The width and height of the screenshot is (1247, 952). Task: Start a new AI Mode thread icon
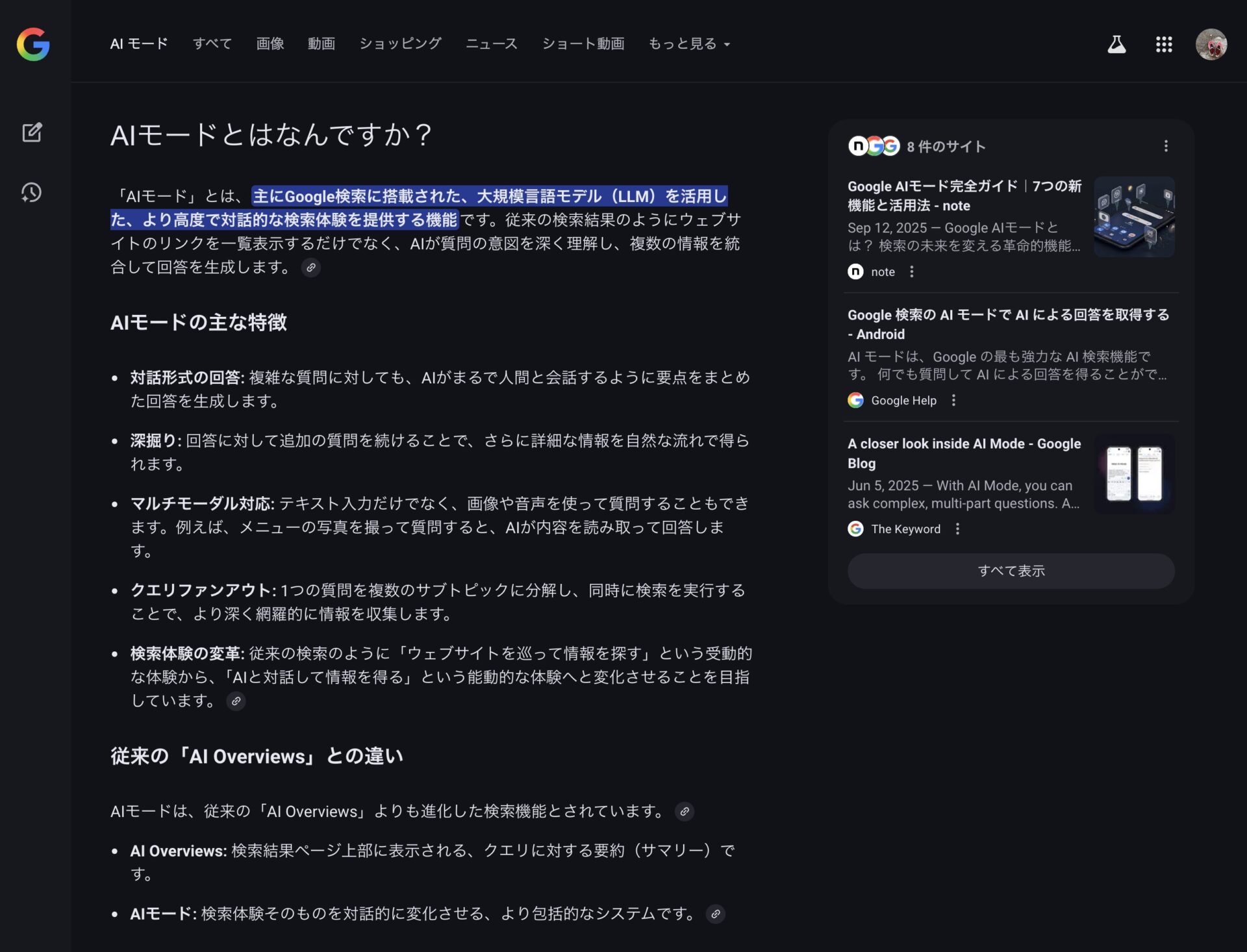coord(32,132)
